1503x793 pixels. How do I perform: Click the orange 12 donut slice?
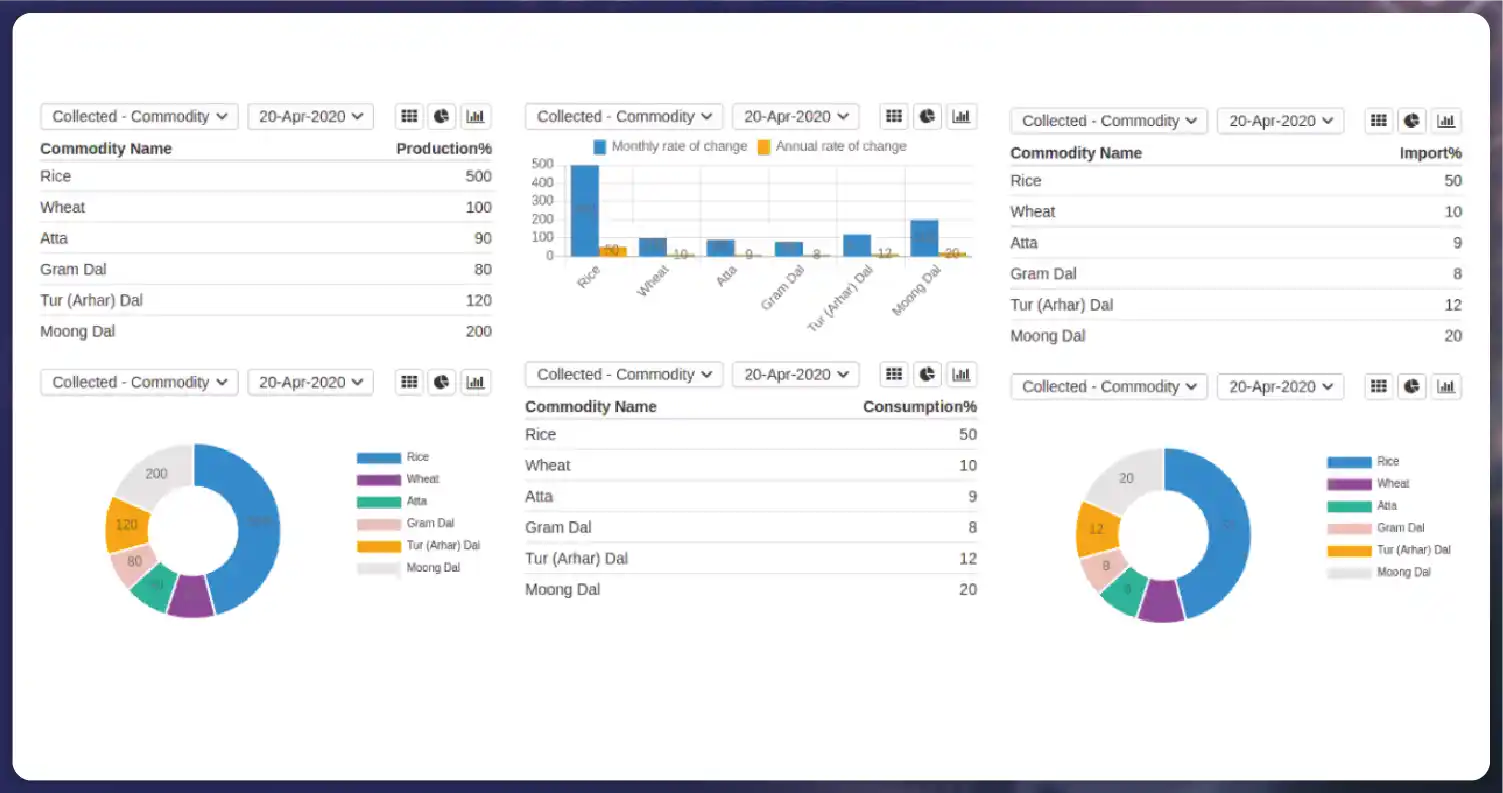click(1096, 528)
